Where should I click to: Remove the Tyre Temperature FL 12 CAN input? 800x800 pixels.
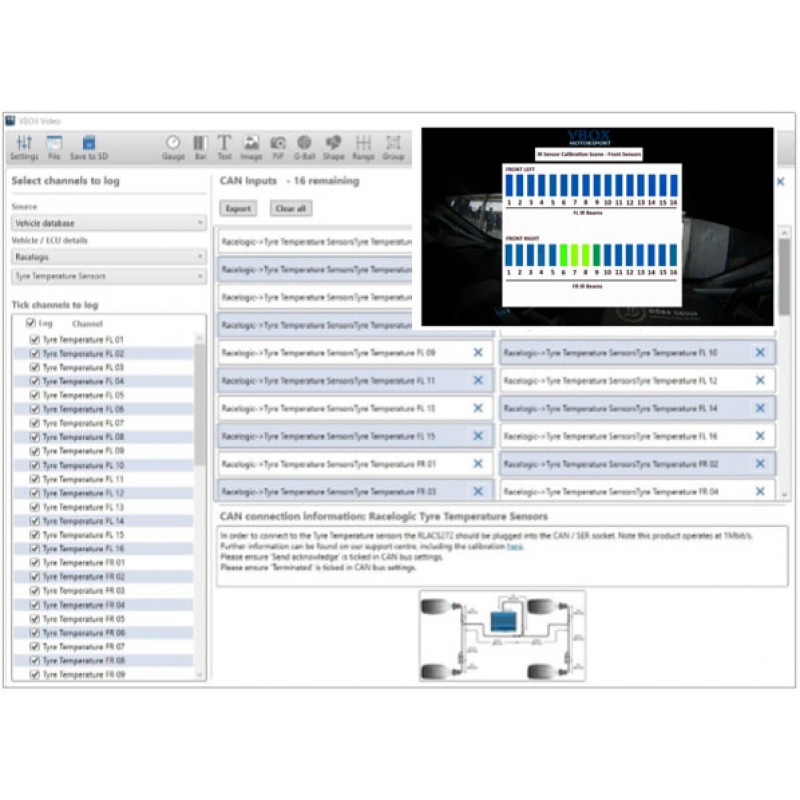click(760, 380)
